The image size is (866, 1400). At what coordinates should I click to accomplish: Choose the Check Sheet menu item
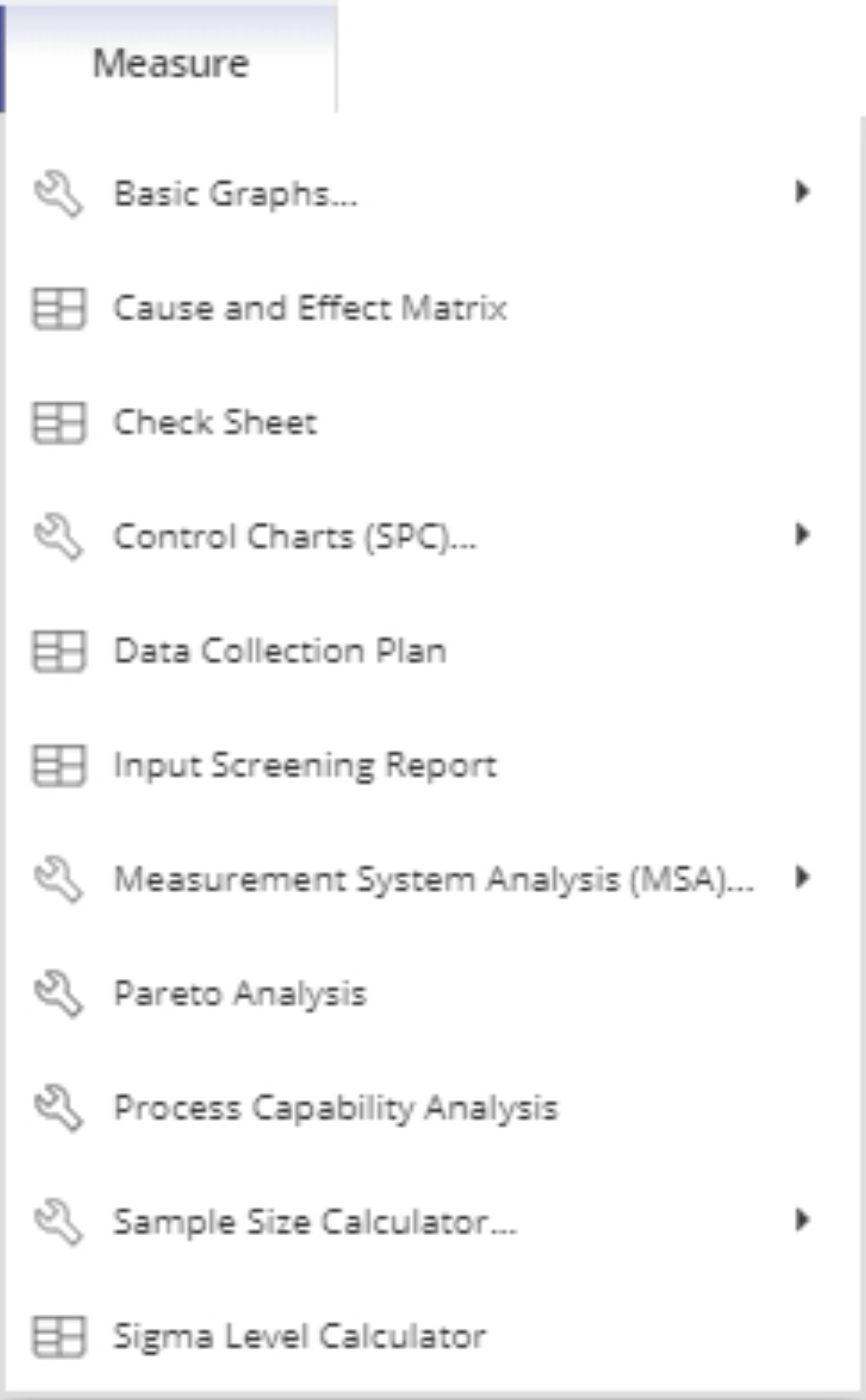[216, 423]
